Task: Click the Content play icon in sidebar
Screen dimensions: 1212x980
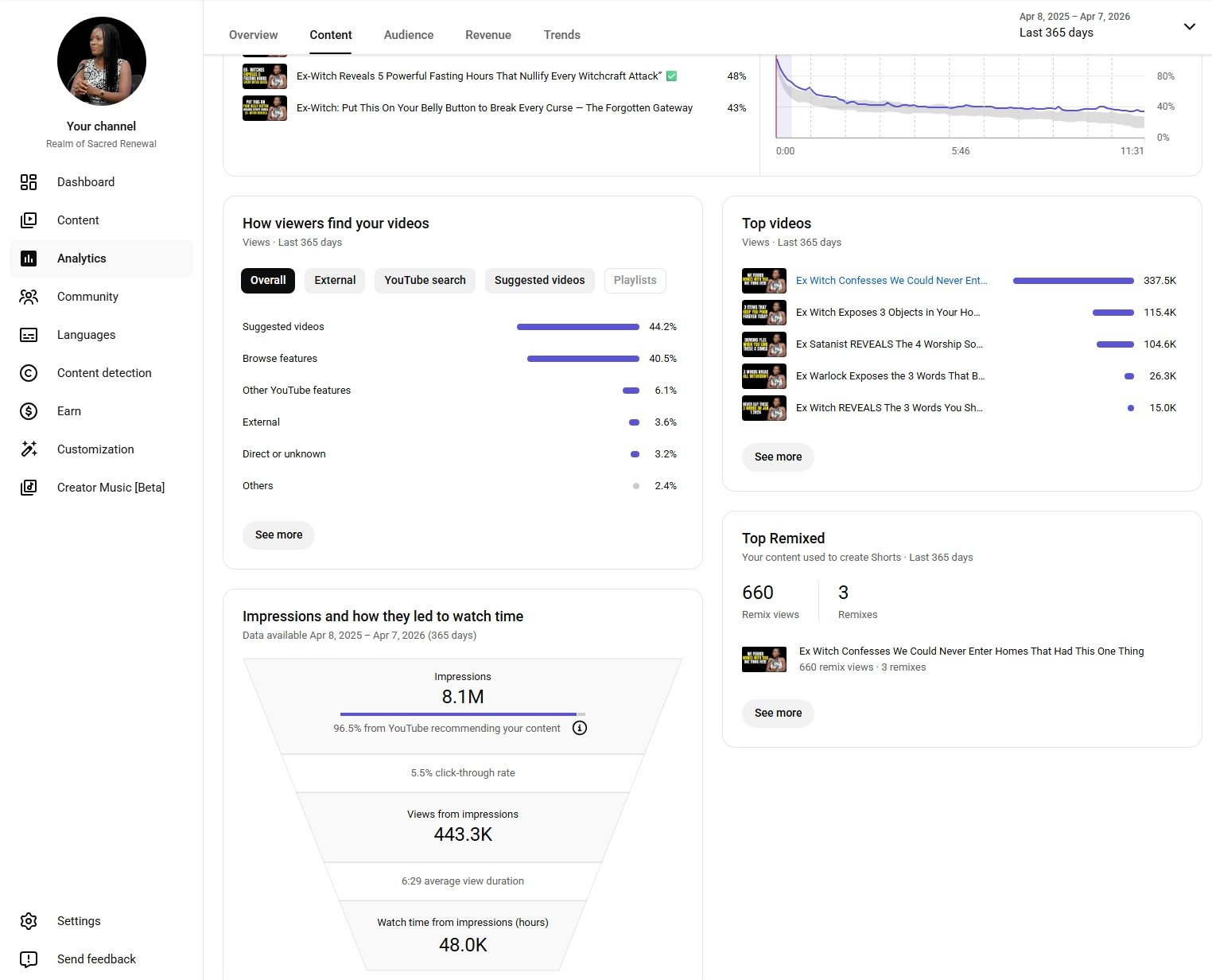Action: (29, 220)
